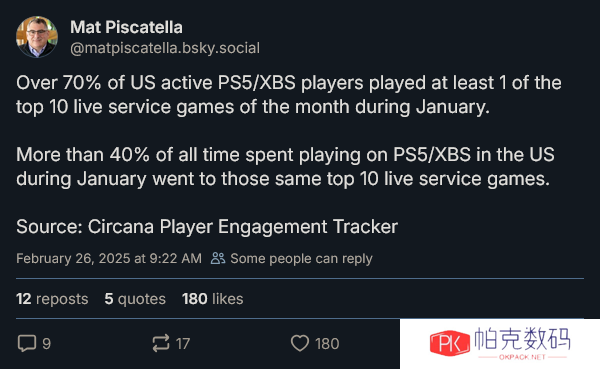Click the 180 count next to the heart
The height and width of the screenshot is (369, 600).
[x=327, y=344]
